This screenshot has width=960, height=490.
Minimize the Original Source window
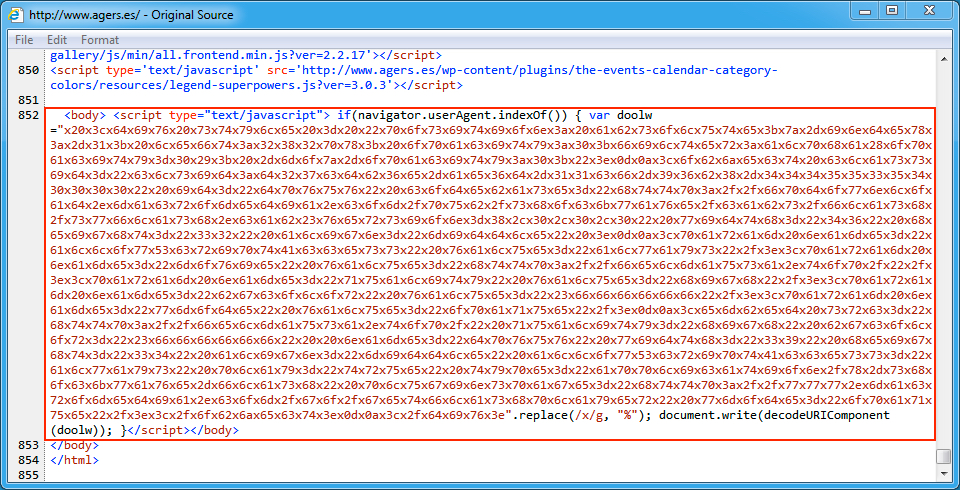tap(864, 10)
